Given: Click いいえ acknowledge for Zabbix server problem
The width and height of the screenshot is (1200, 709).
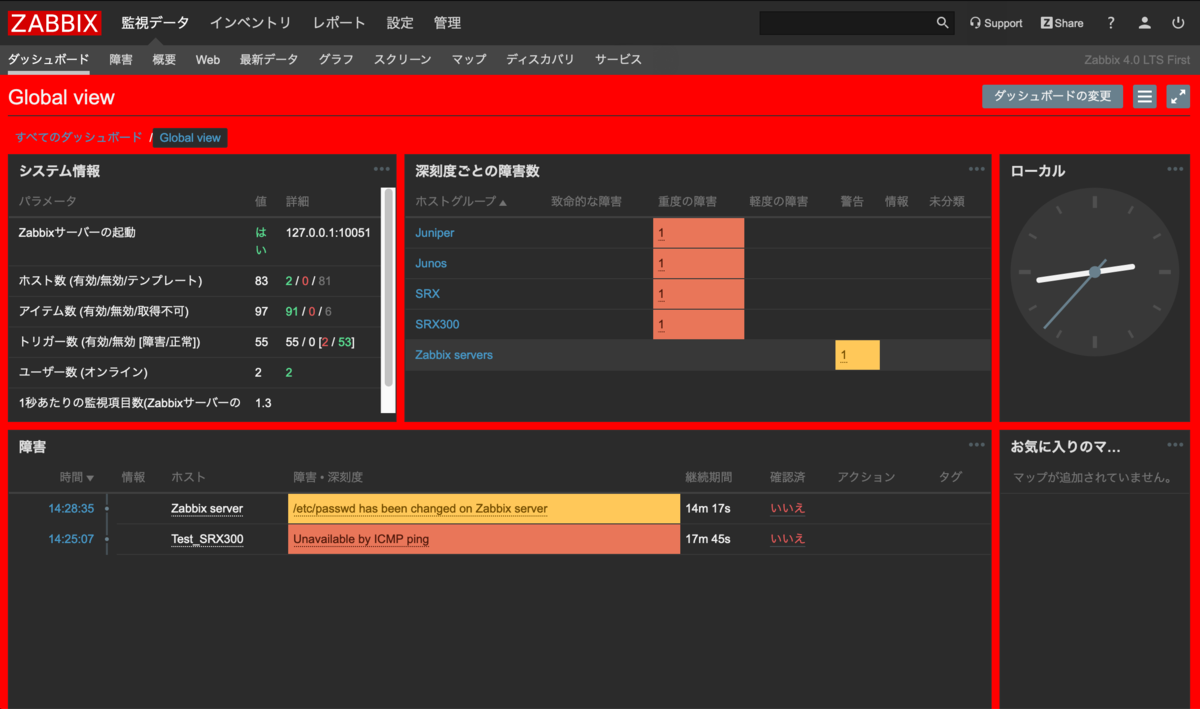Looking at the screenshot, I should (788, 508).
